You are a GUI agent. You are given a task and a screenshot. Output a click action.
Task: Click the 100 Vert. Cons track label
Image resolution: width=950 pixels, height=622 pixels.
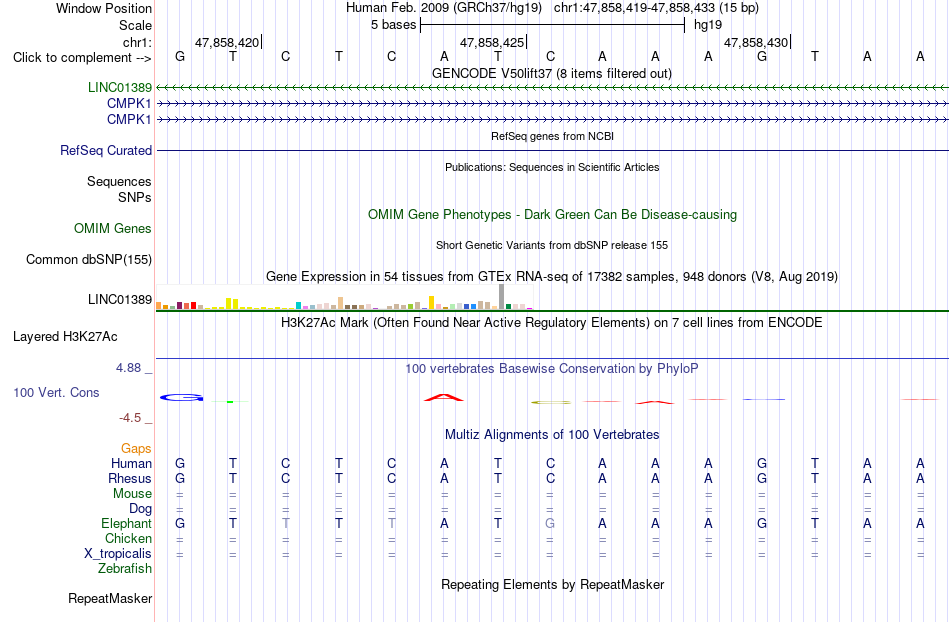(x=56, y=392)
